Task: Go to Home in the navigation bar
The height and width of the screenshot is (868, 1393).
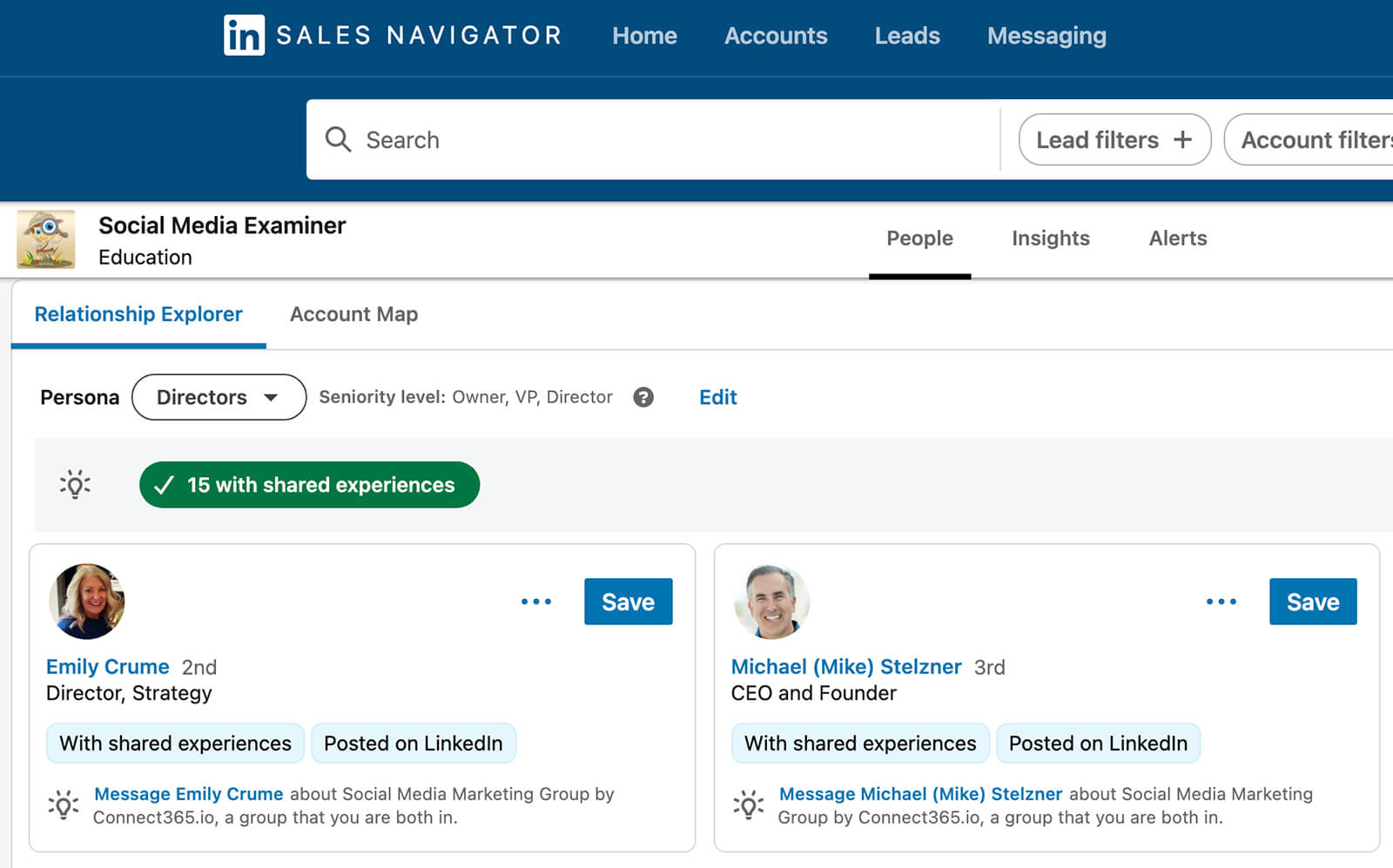Action: pos(644,36)
